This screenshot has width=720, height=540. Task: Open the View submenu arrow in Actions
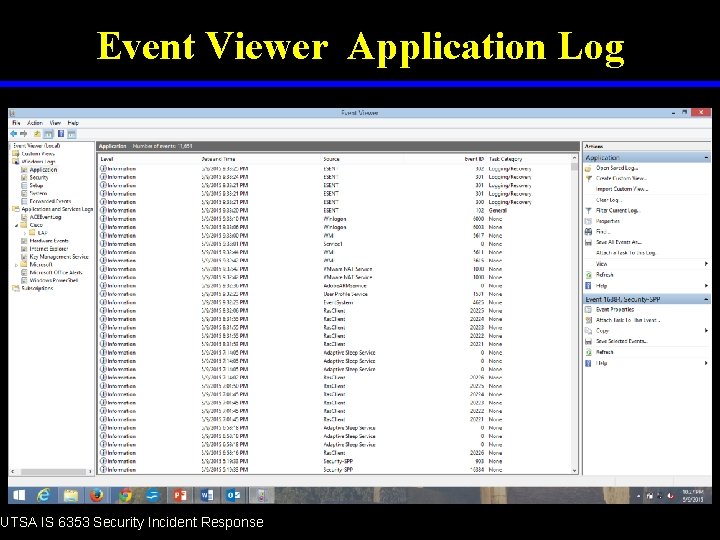(x=706, y=264)
